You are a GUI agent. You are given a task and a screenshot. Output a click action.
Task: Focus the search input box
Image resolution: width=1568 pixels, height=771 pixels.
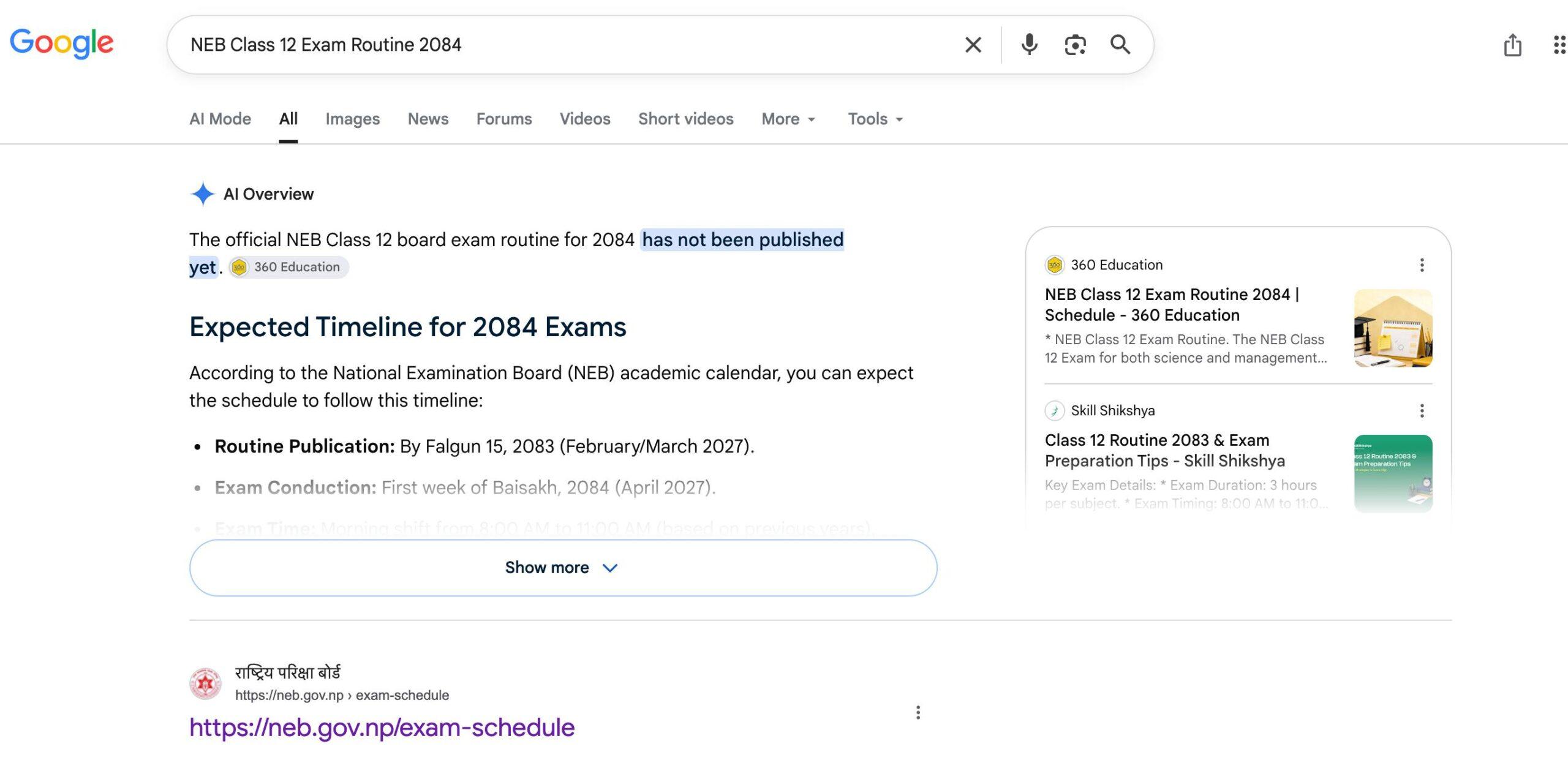click(x=570, y=45)
